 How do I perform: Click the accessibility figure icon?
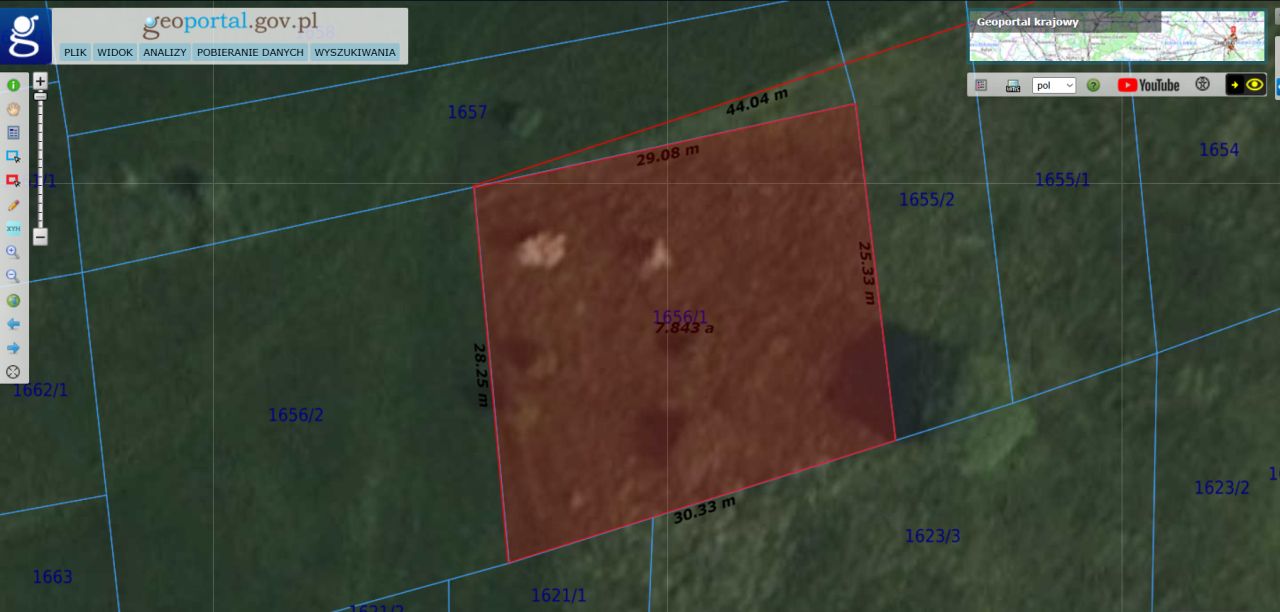(x=1203, y=85)
